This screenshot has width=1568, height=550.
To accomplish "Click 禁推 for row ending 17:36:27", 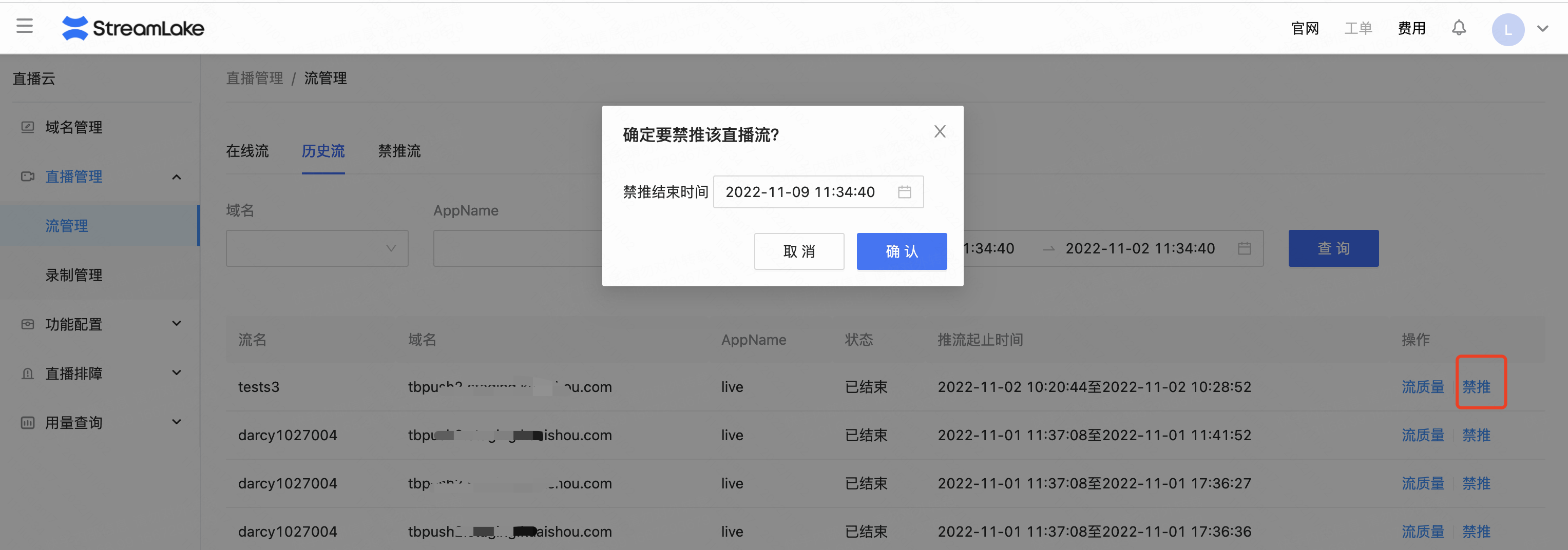I will coord(1476,483).
